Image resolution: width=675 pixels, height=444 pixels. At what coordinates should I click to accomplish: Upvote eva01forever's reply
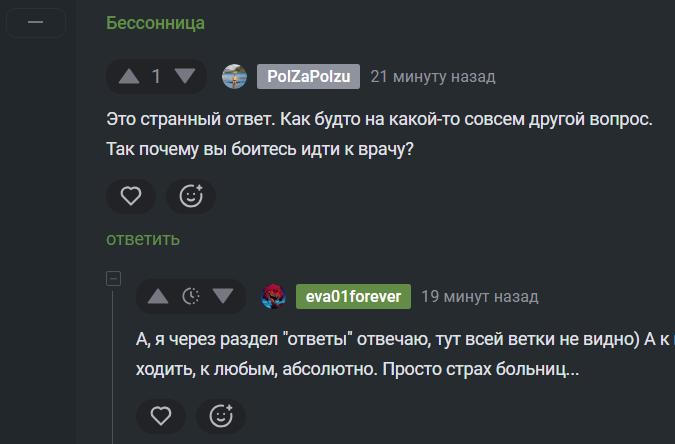pos(158,296)
